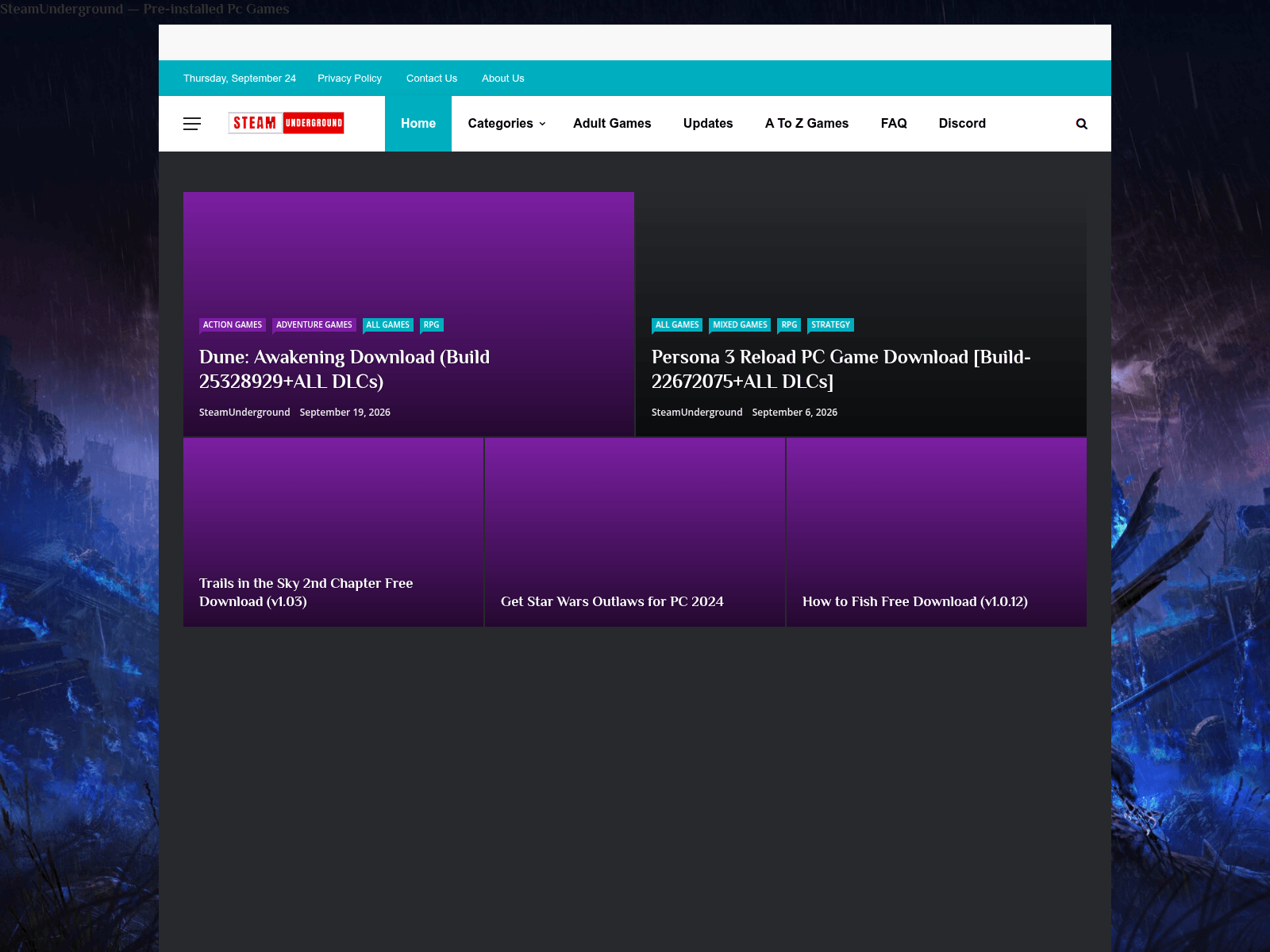Open the Privacy Policy link
The height and width of the screenshot is (952, 1270).
(349, 79)
